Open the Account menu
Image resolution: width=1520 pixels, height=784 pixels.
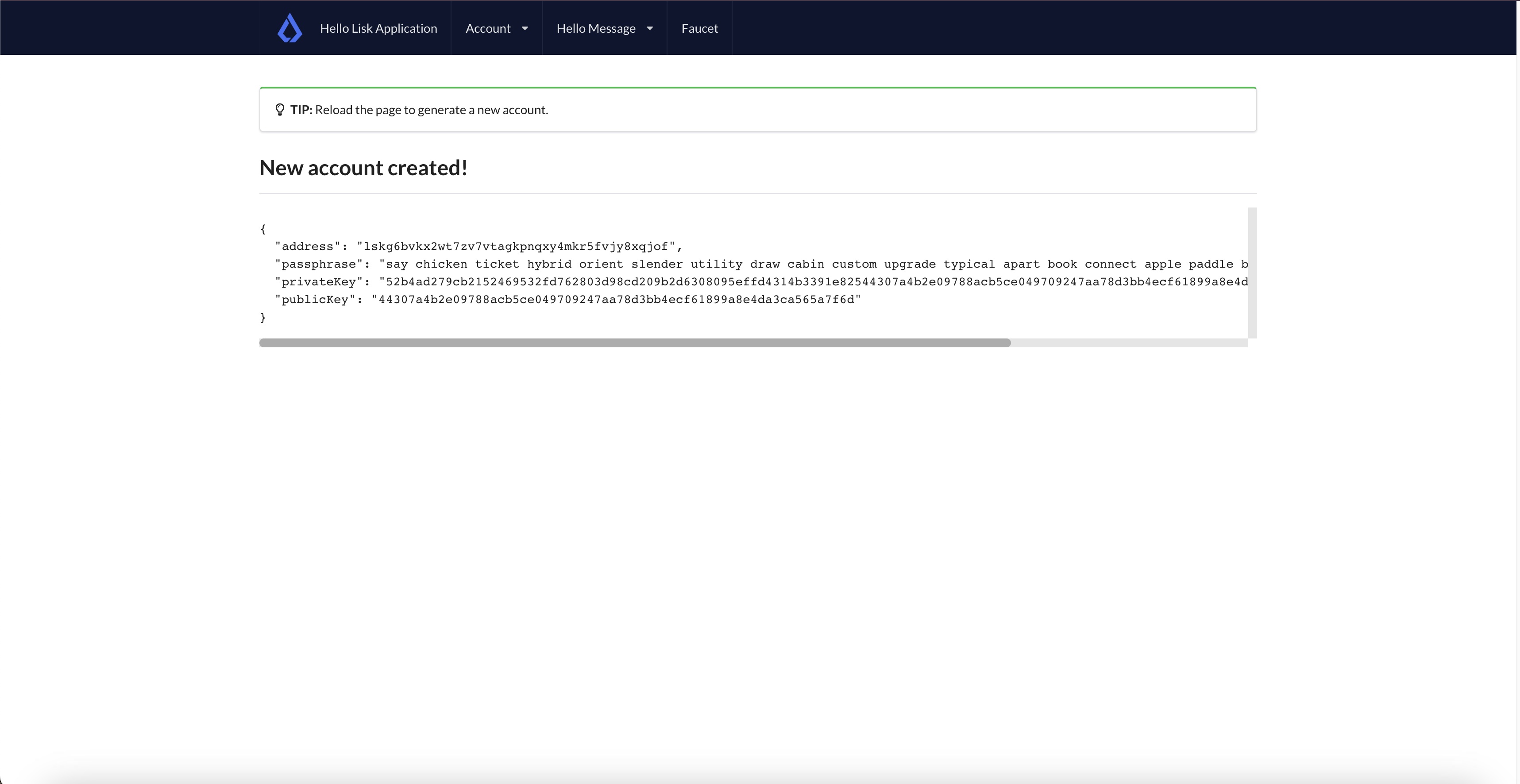(x=488, y=28)
